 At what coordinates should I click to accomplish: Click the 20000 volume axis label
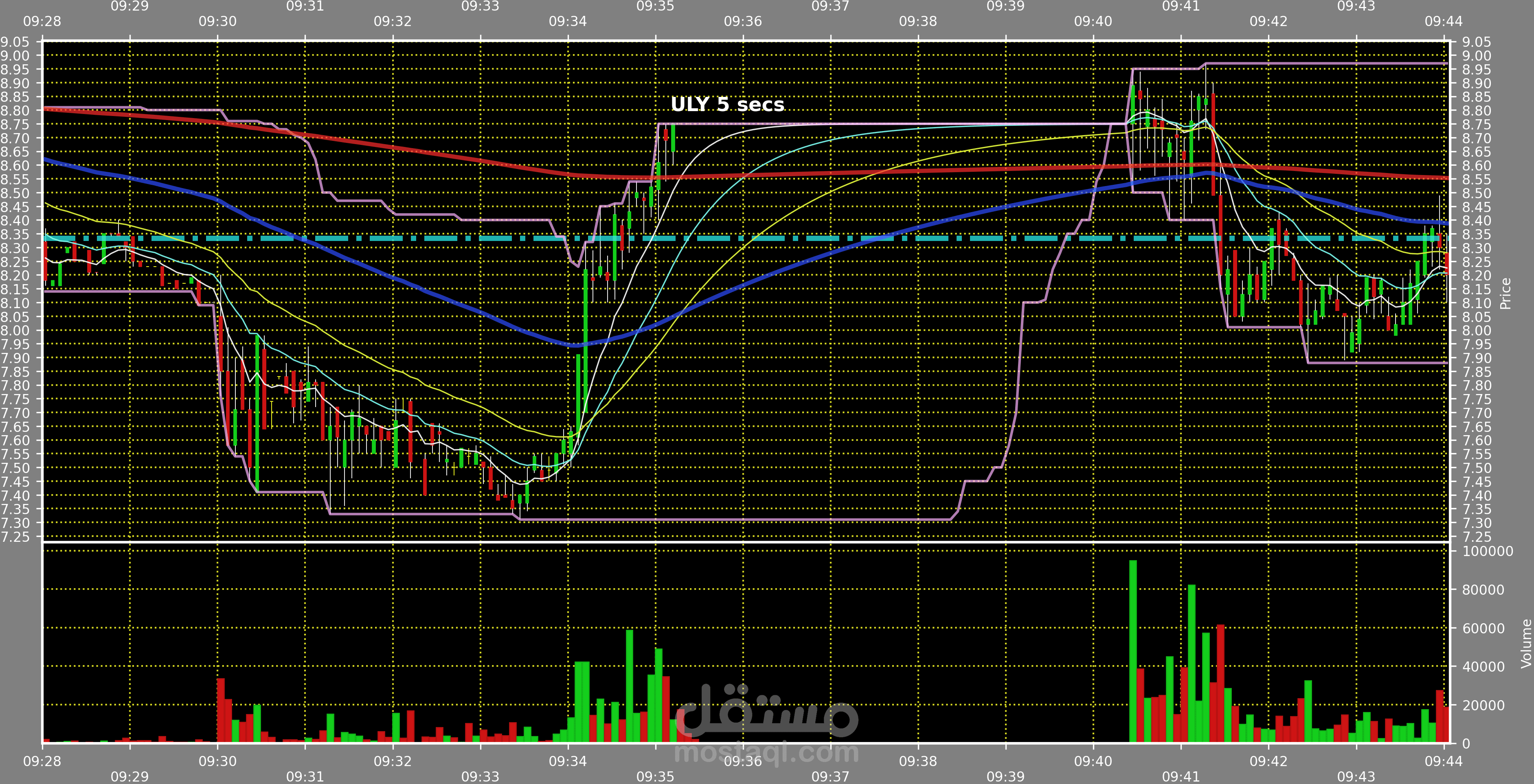point(1484,705)
